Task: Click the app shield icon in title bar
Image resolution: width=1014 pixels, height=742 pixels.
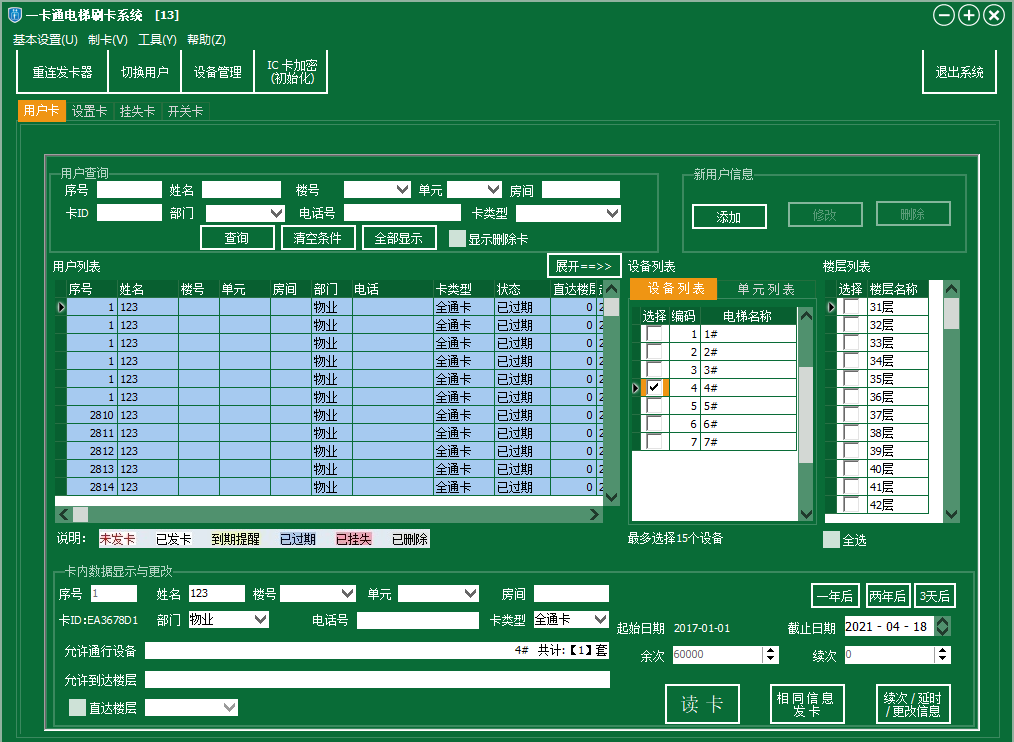Action: (14, 15)
